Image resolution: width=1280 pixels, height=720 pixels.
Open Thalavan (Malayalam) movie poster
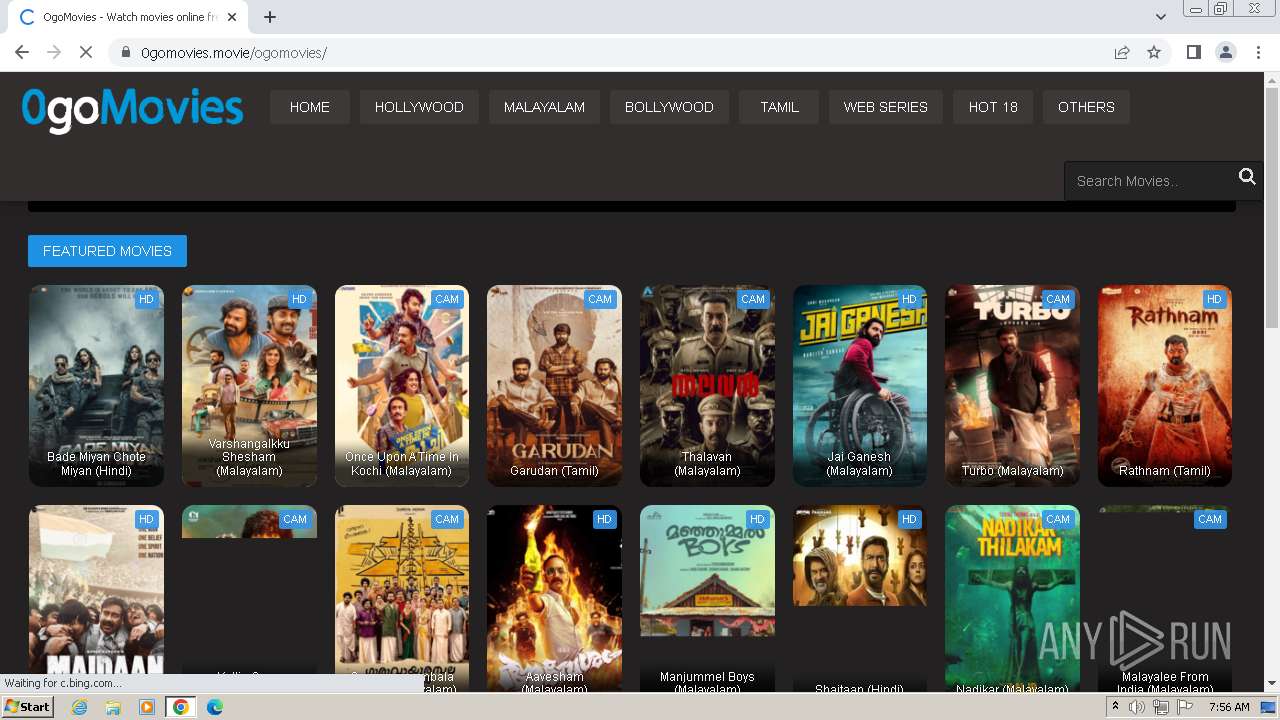tap(707, 386)
